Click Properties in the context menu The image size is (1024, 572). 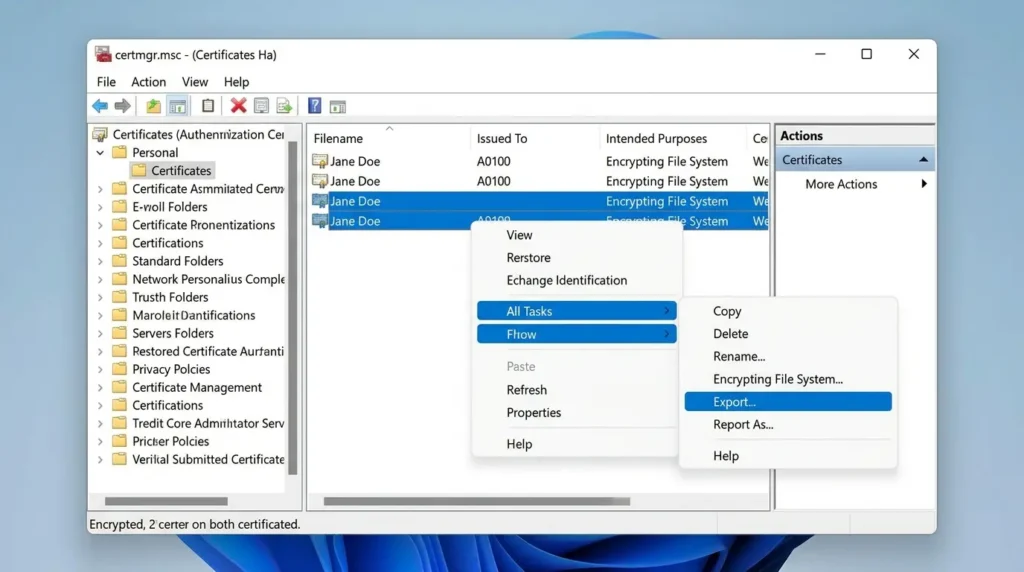534,413
